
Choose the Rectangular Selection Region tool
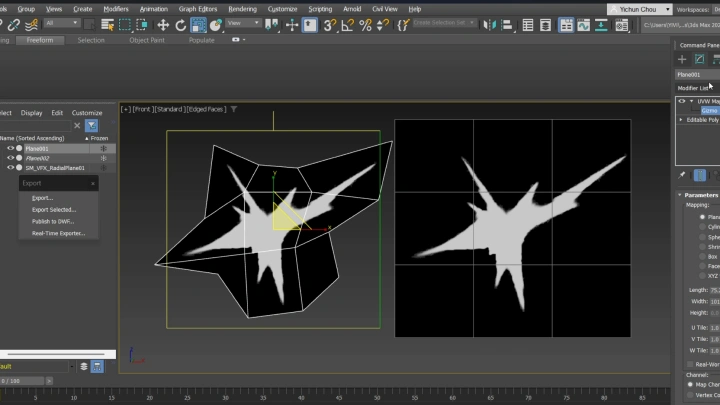[x=125, y=25]
